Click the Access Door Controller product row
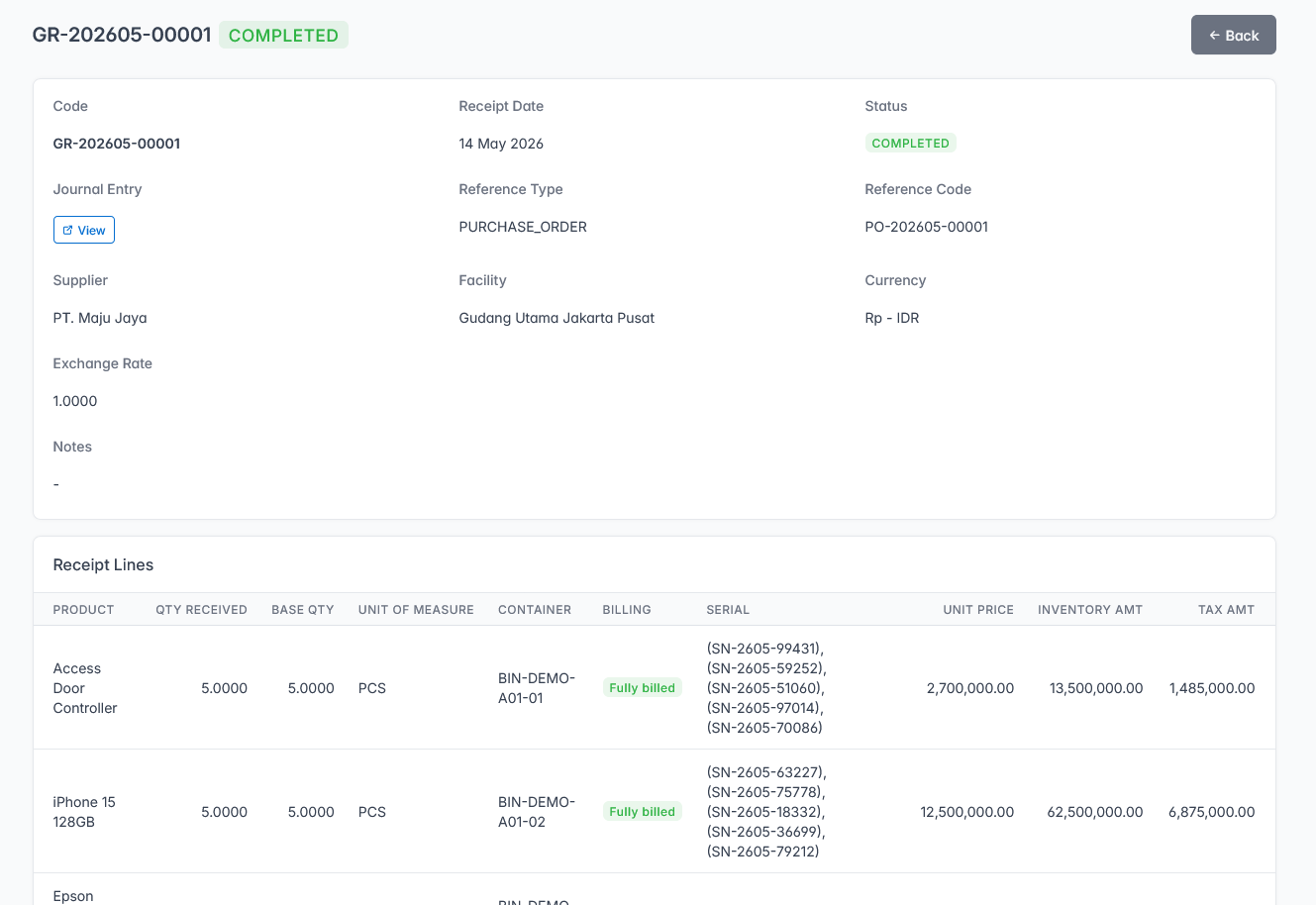 click(x=655, y=688)
